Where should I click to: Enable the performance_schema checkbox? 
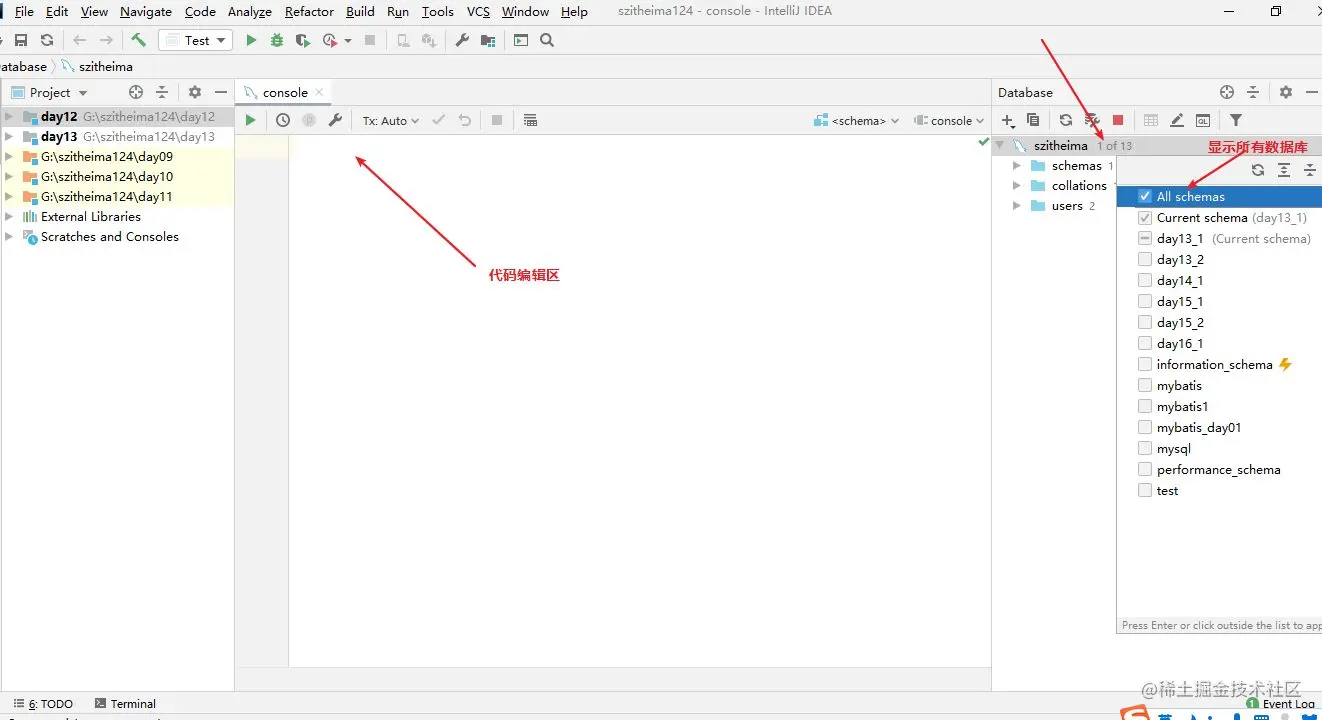point(1145,470)
